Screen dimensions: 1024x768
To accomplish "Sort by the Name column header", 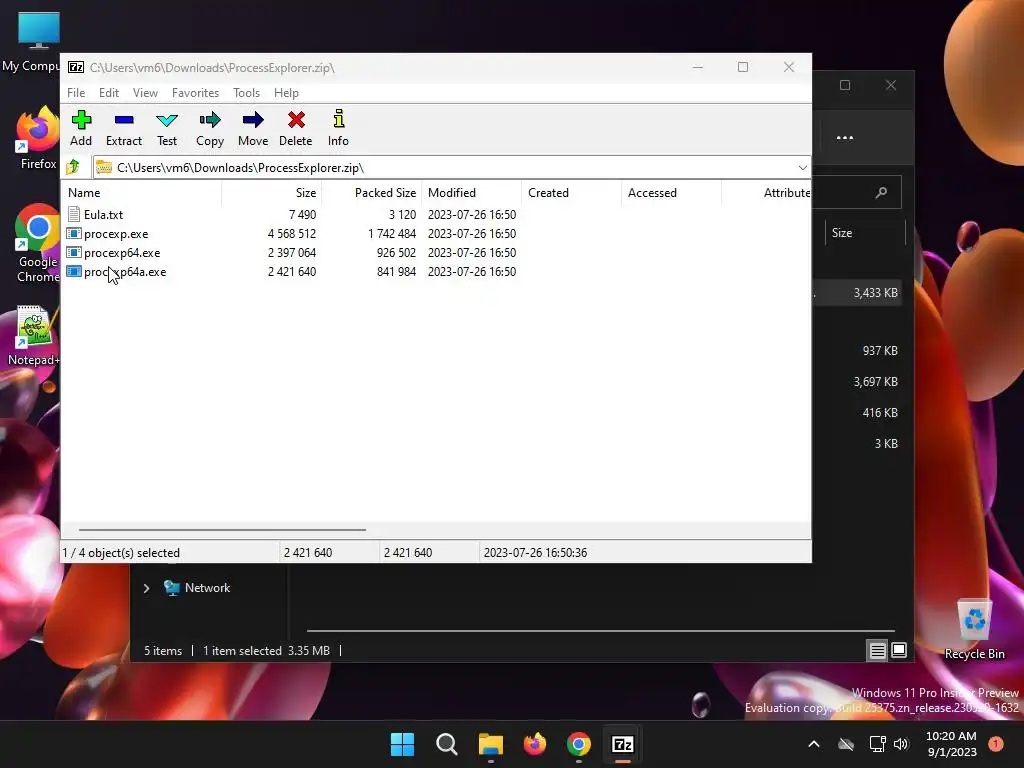I will tap(141, 193).
